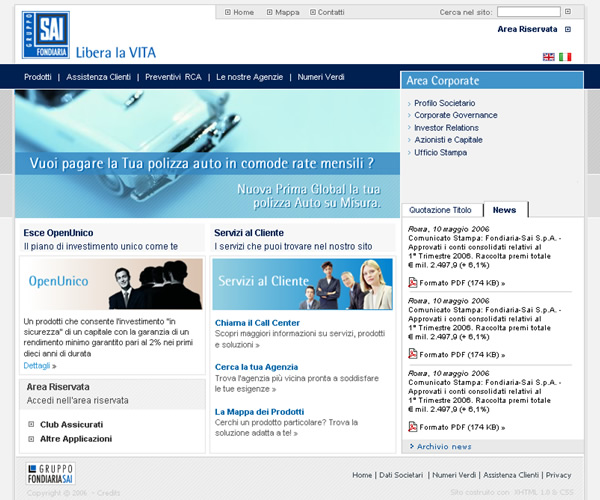Open the Club Assicurati link
The height and width of the screenshot is (500, 600).
pyautogui.click(x=72, y=424)
